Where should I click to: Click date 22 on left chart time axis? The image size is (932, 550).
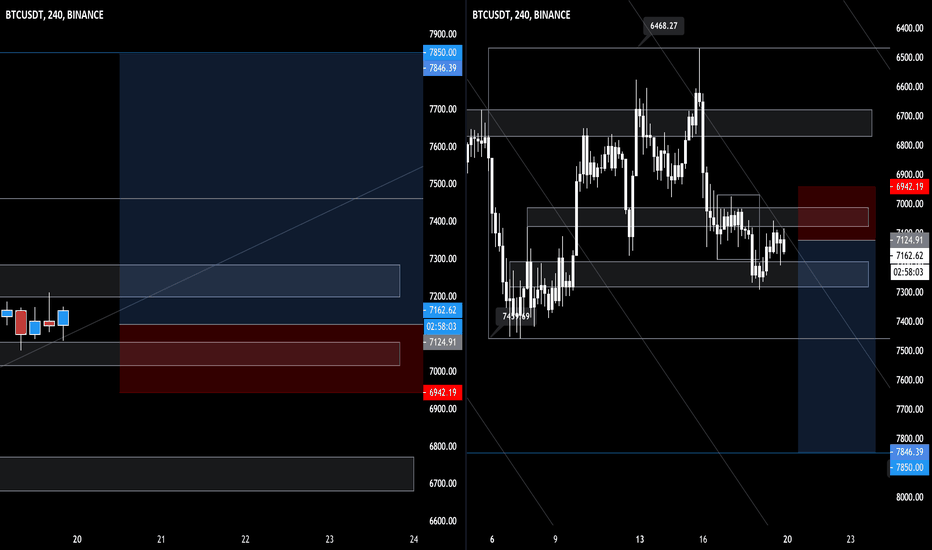[x=245, y=539]
